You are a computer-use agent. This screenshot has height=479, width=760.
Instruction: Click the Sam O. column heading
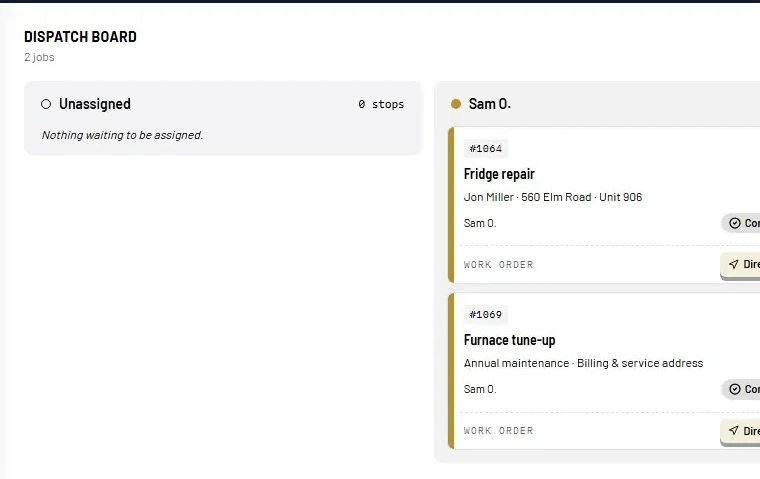tap(490, 104)
